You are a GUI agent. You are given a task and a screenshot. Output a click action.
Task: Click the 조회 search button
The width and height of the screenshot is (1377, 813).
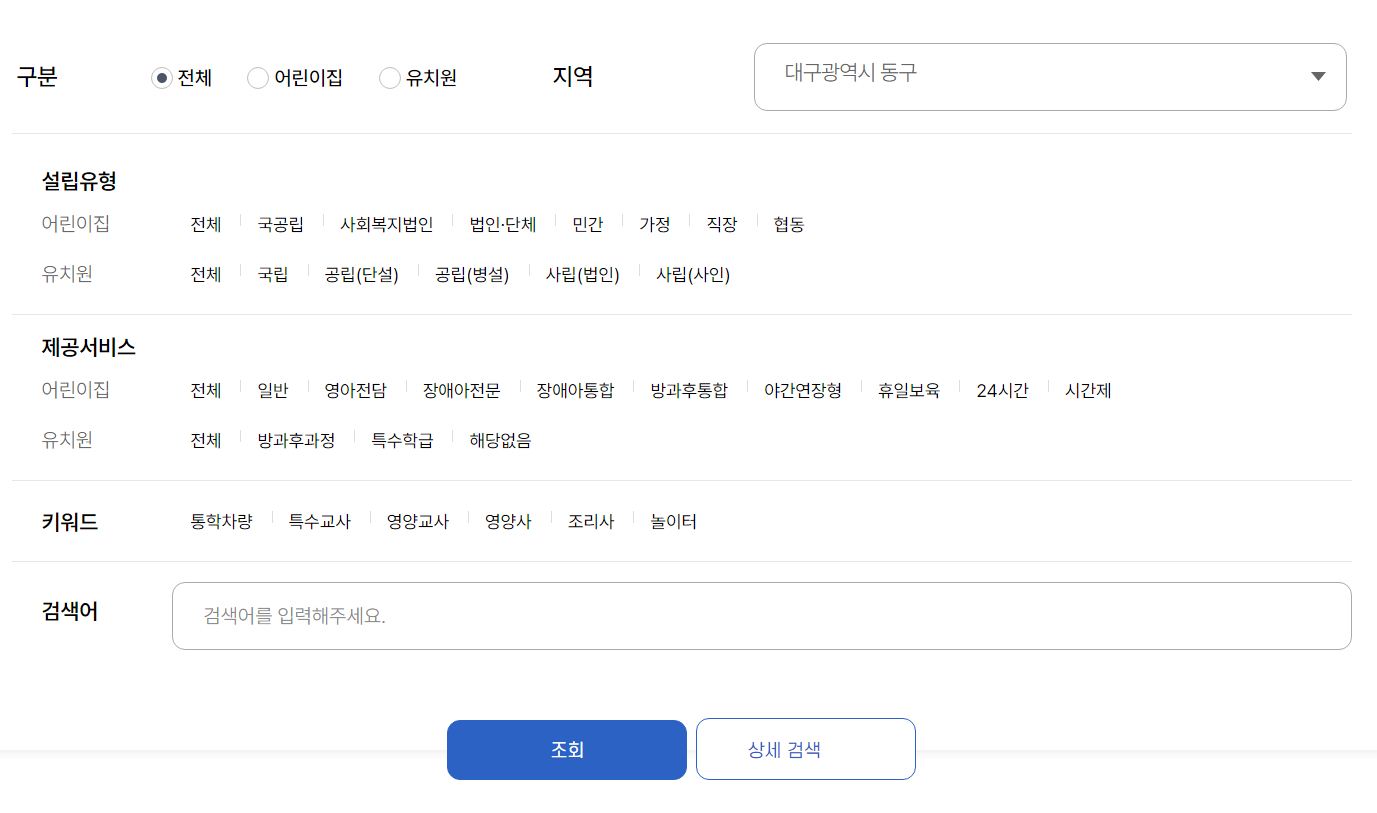tap(567, 750)
